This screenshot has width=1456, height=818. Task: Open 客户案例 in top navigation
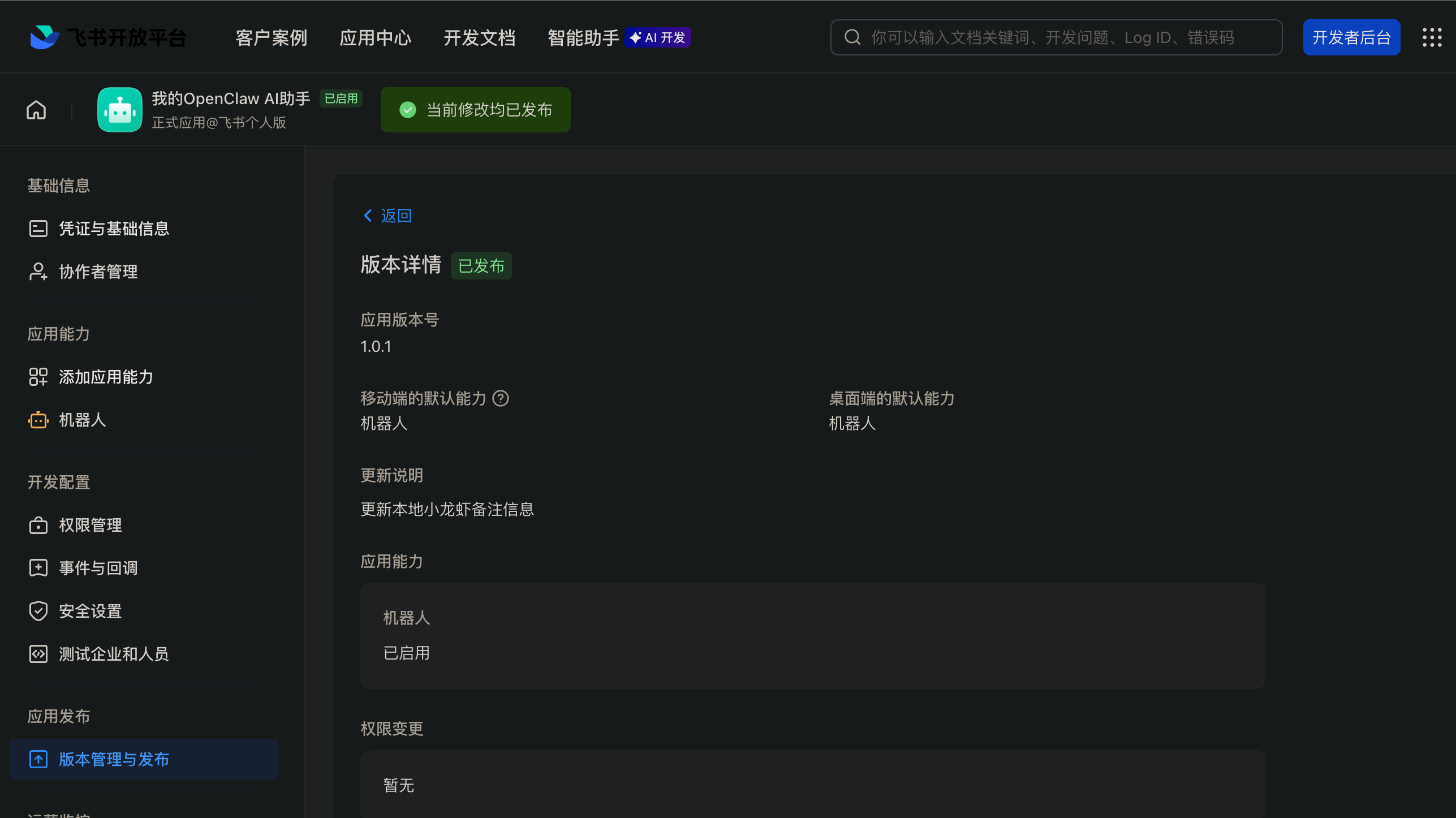pyautogui.click(x=272, y=37)
